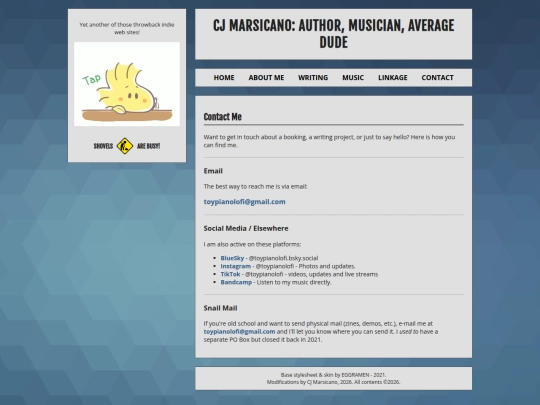Image resolution: width=540 pixels, height=405 pixels.
Task: Click the SHOVELS text beside the sign
Action: 103,146
